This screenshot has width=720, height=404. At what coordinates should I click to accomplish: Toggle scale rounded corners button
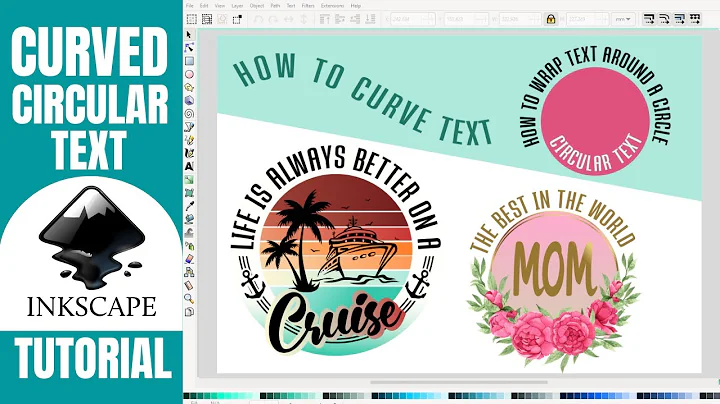(x=664, y=19)
